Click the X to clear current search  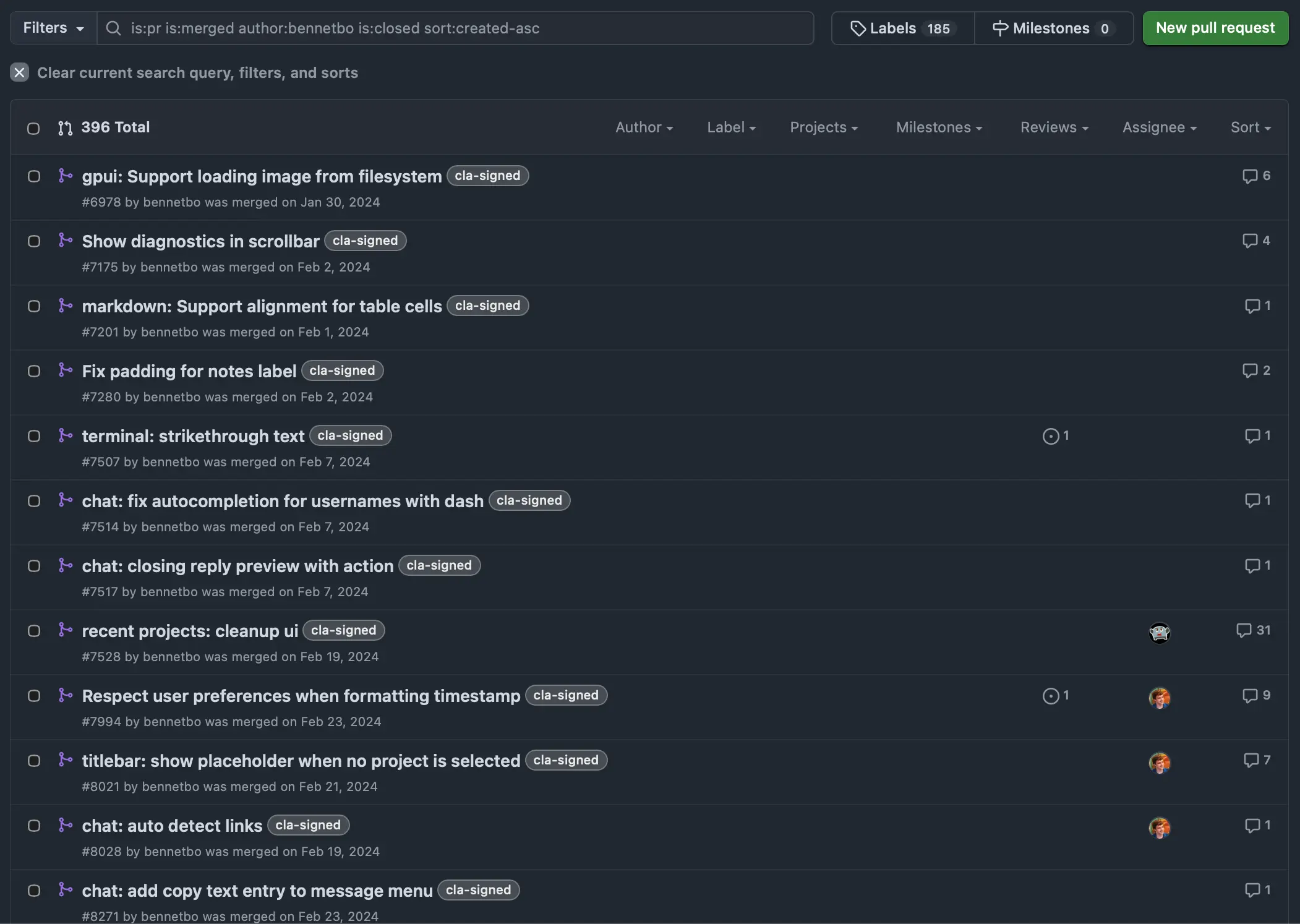tap(19, 72)
